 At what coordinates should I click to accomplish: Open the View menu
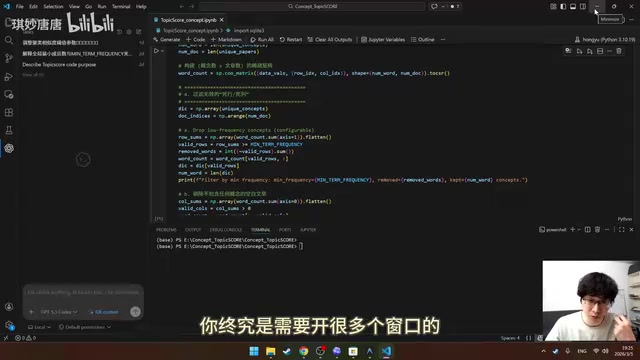point(74,7)
